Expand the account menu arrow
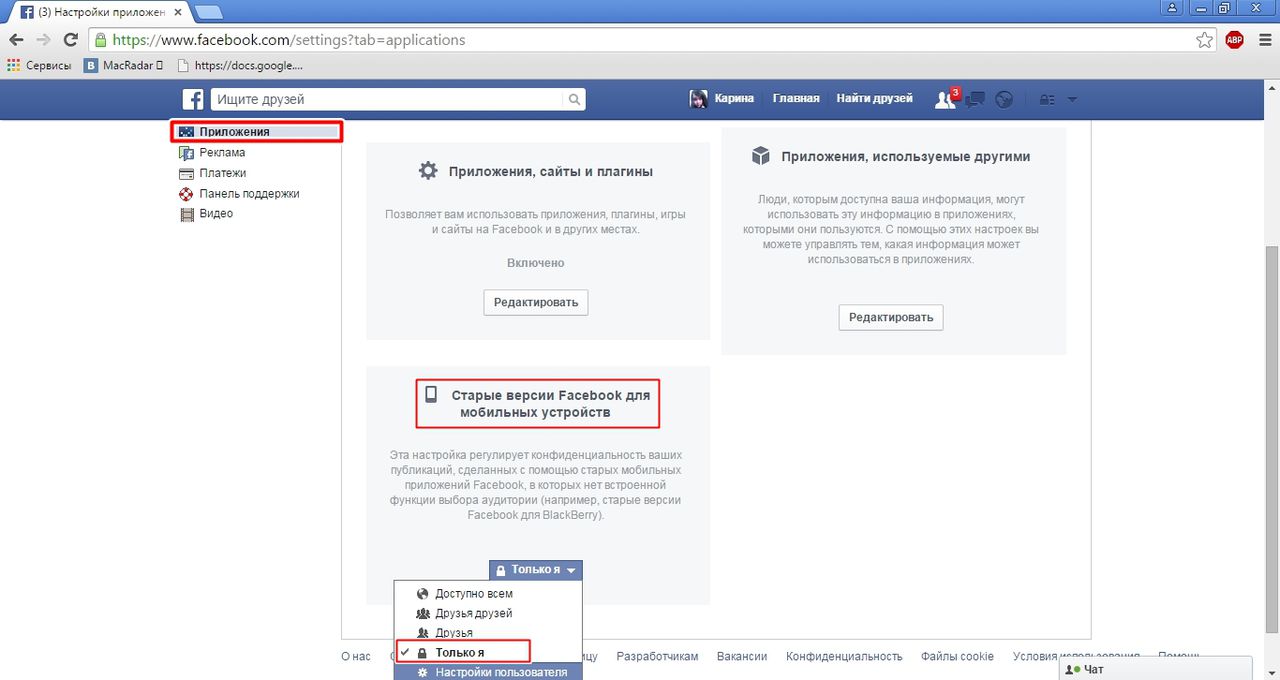Image resolution: width=1280 pixels, height=680 pixels. (1072, 99)
